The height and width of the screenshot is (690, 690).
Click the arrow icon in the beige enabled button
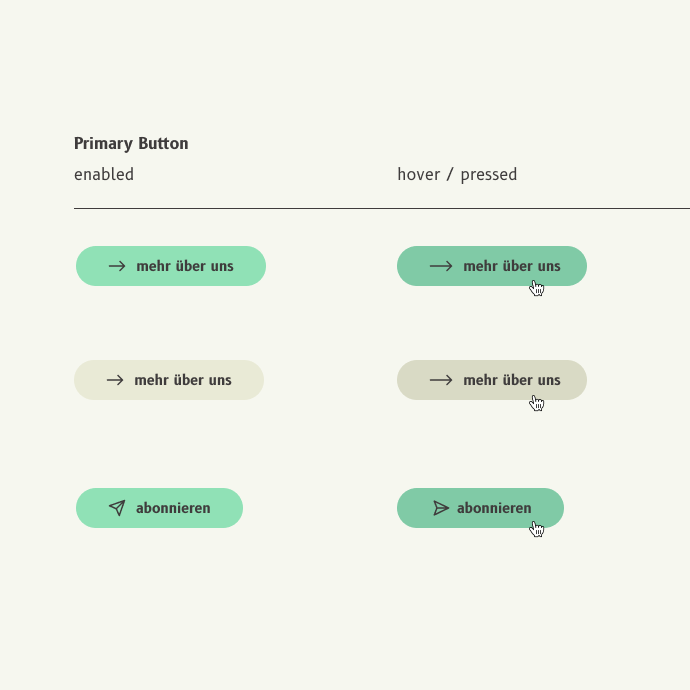point(115,380)
